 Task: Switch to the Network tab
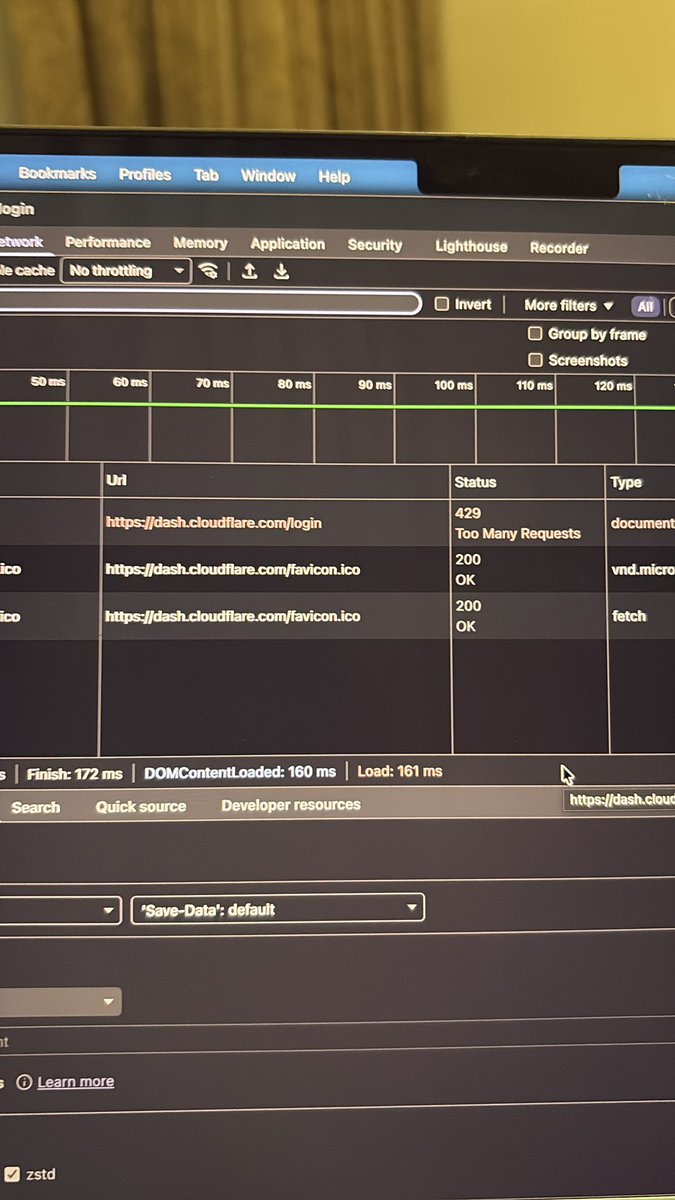coord(21,241)
